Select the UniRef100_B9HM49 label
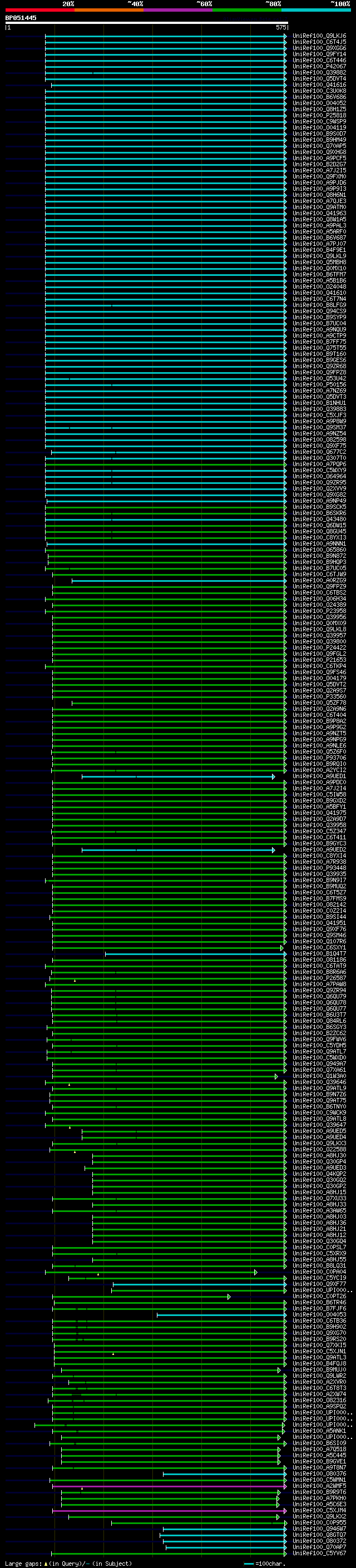This screenshot has height=1568, width=356. click(x=319, y=140)
